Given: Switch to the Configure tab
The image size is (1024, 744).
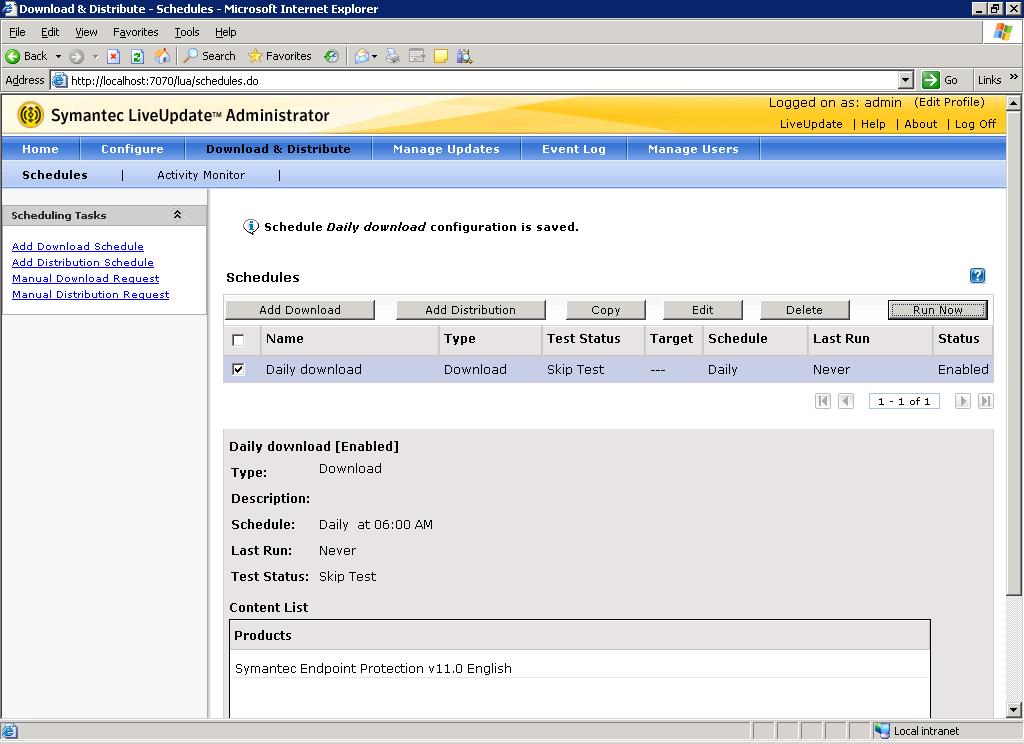Looking at the screenshot, I should [133, 149].
